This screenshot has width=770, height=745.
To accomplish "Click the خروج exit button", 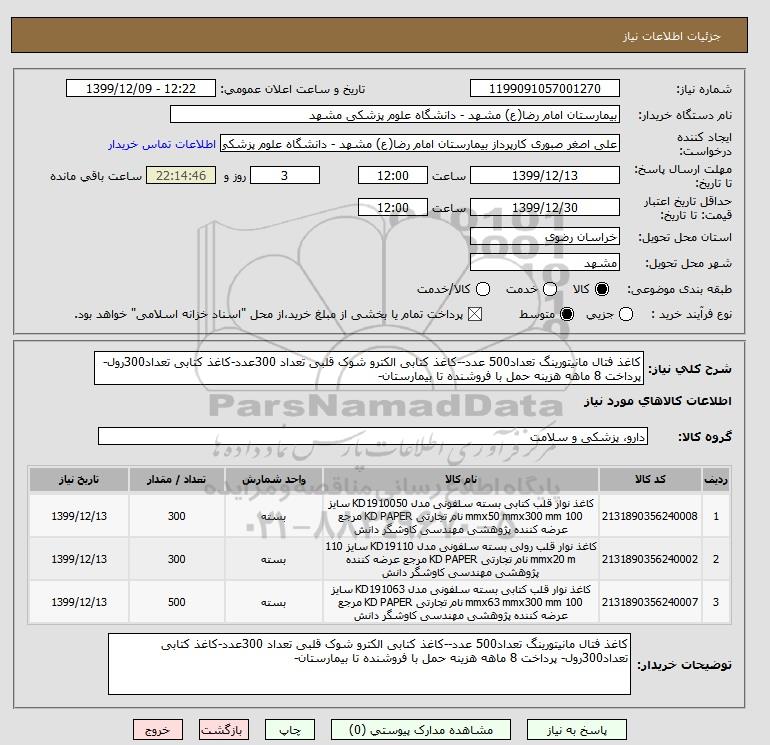I will (158, 730).
